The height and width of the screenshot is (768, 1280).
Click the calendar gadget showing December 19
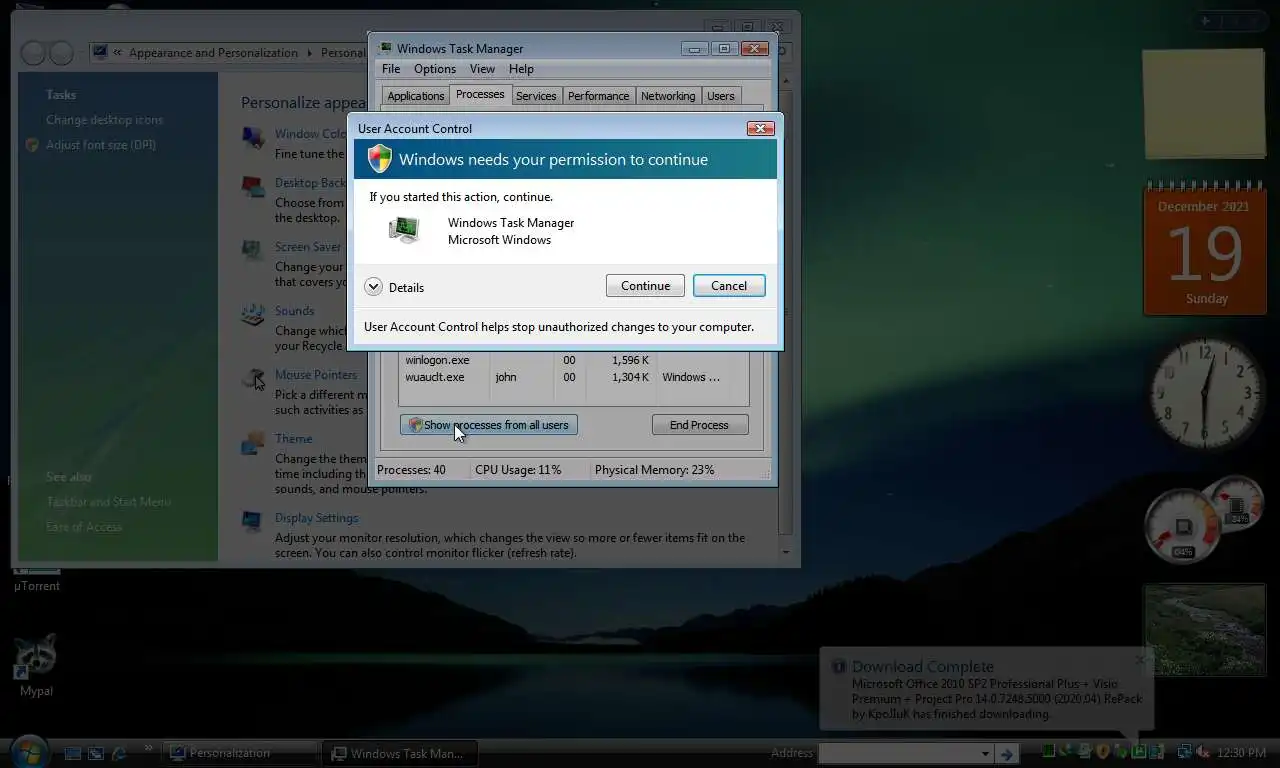[x=1205, y=248]
